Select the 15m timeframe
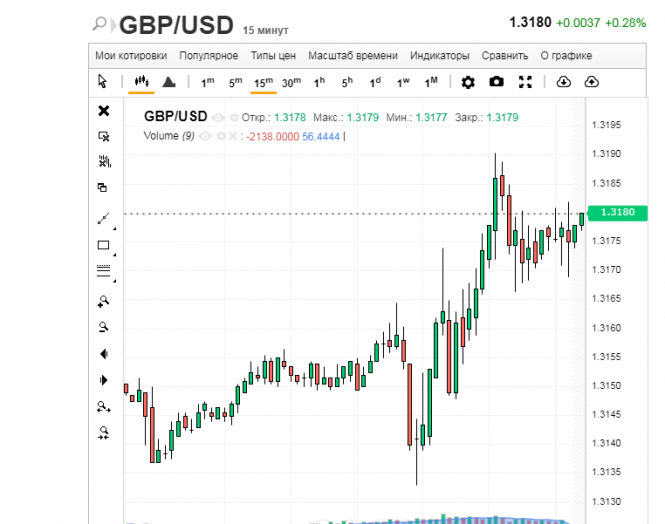 (263, 82)
